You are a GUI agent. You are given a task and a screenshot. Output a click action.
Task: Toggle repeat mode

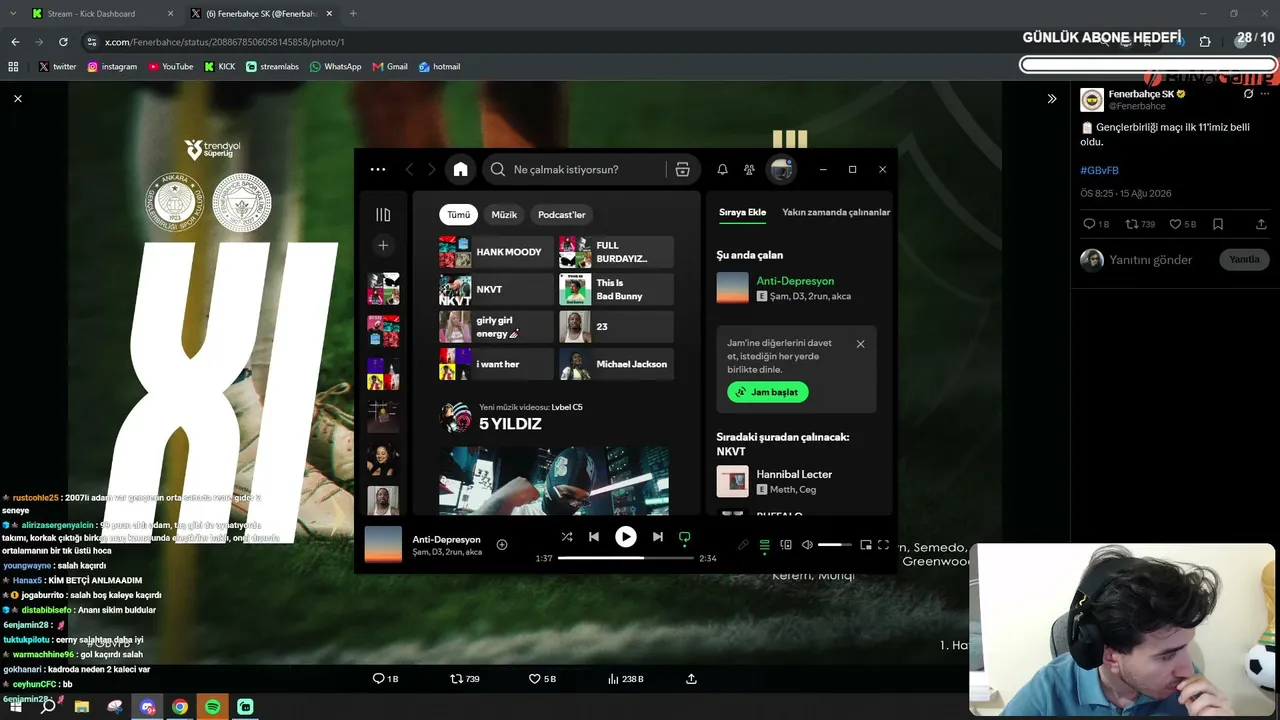pyautogui.click(x=685, y=537)
